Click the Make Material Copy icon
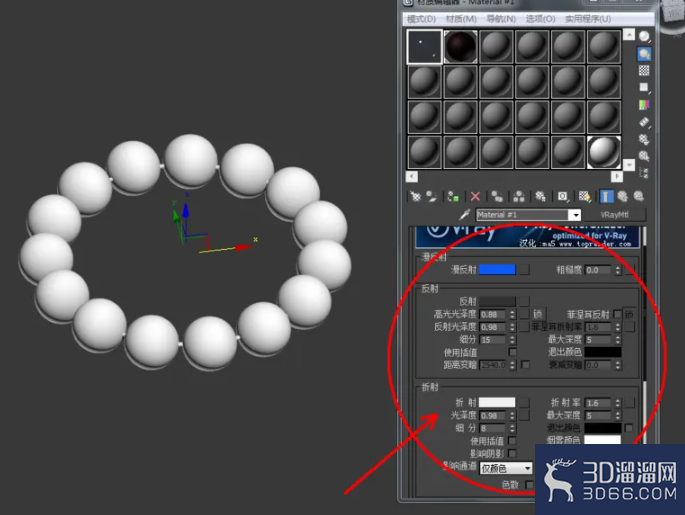Image resolution: width=685 pixels, height=515 pixels. click(497, 197)
